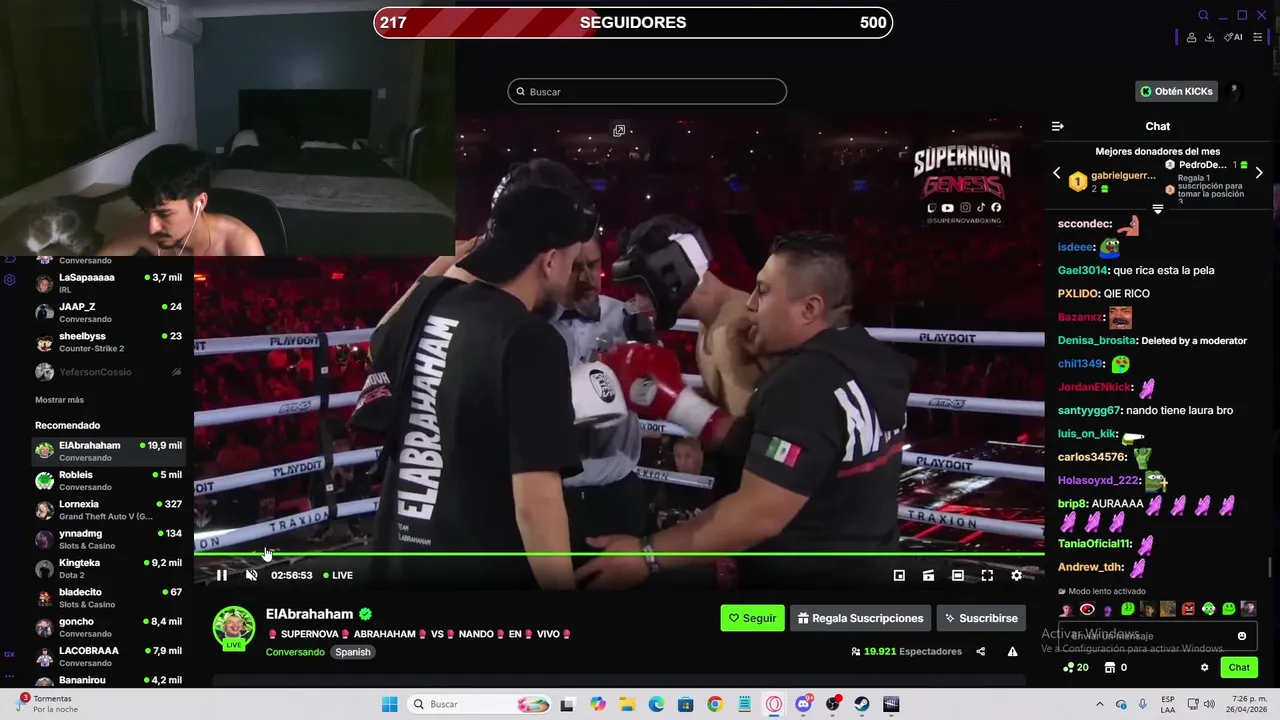Click the Spanish language tag
The image size is (1280, 720).
pyautogui.click(x=352, y=652)
